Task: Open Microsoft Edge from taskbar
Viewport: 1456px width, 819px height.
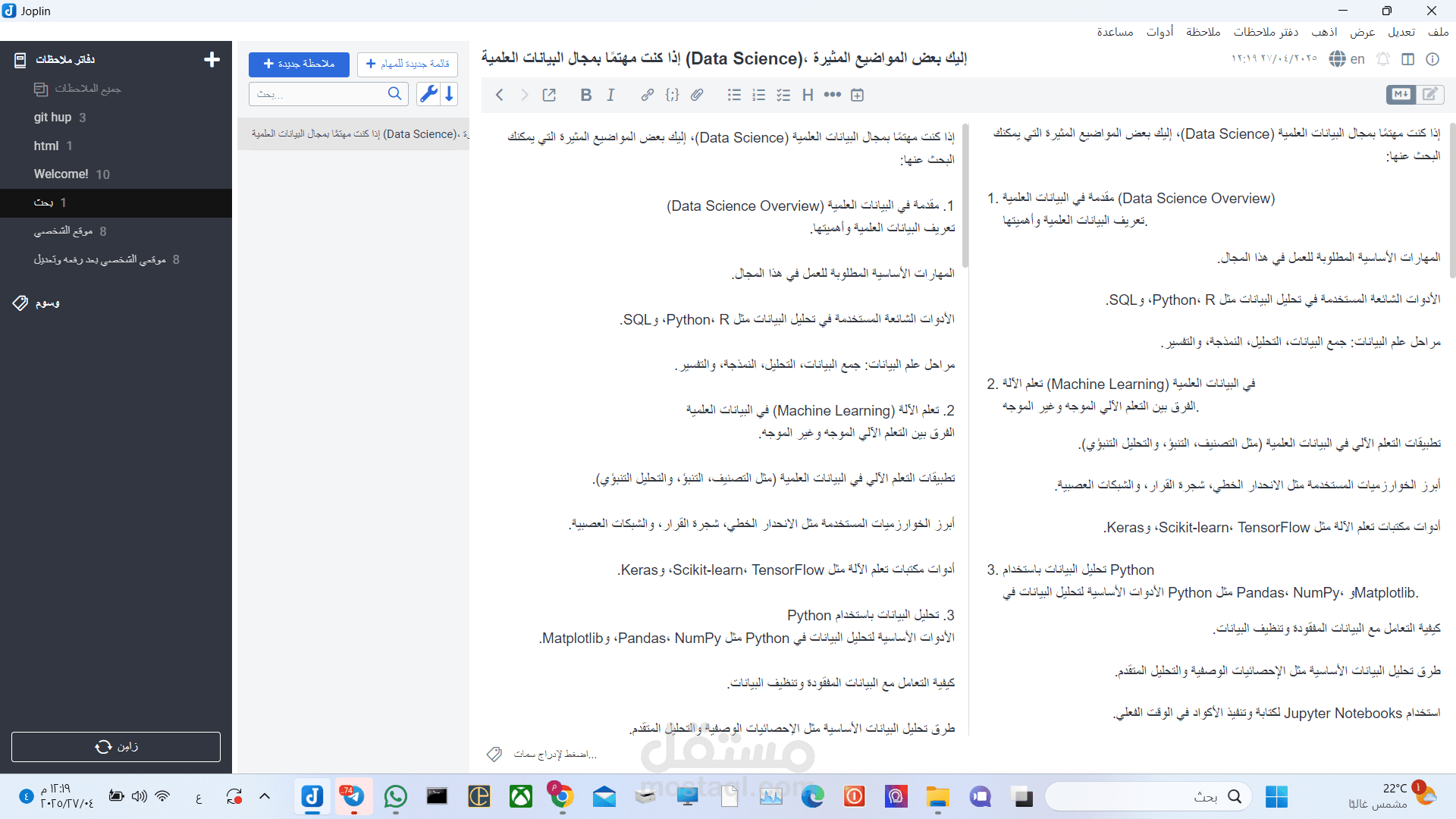Action: (x=813, y=797)
